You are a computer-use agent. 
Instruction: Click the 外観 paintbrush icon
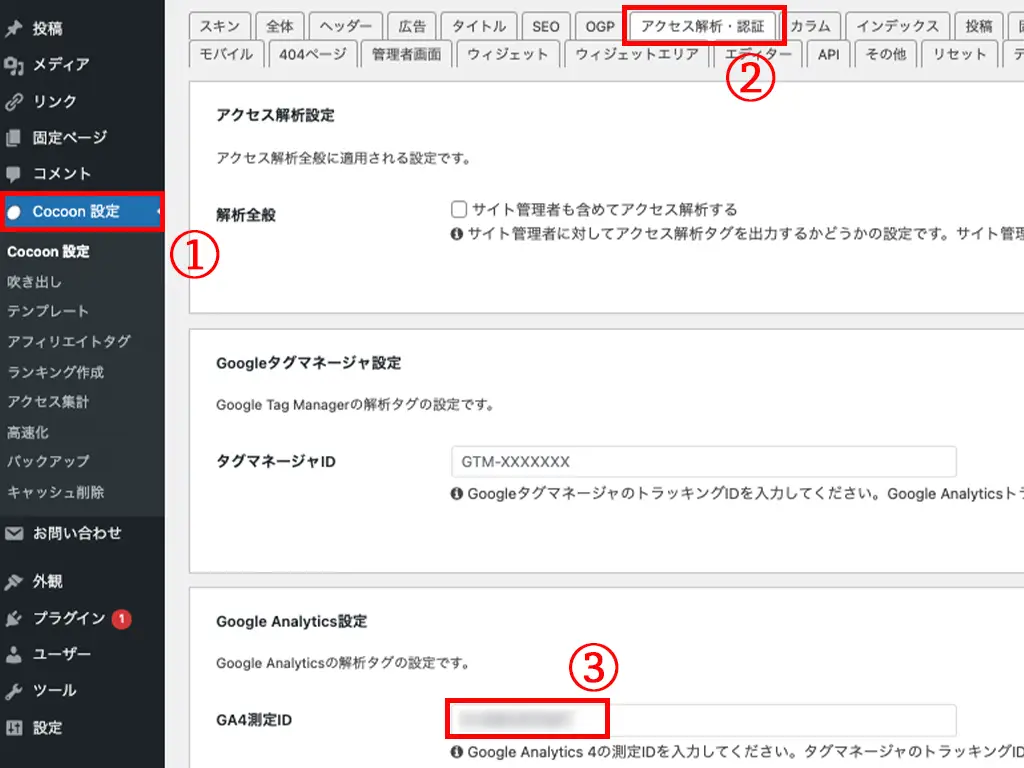pyautogui.click(x=14, y=581)
